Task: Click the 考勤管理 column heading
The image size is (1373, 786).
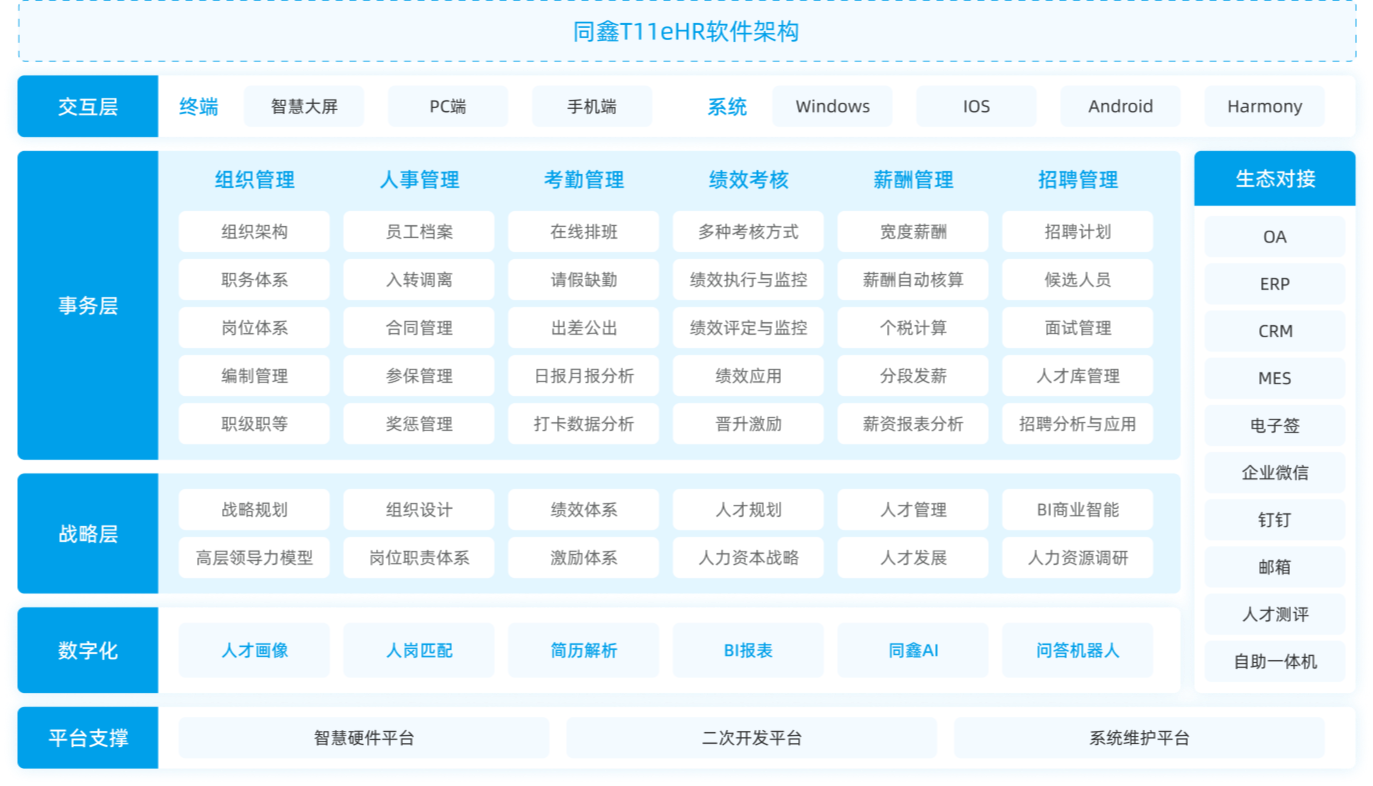Action: point(584,180)
